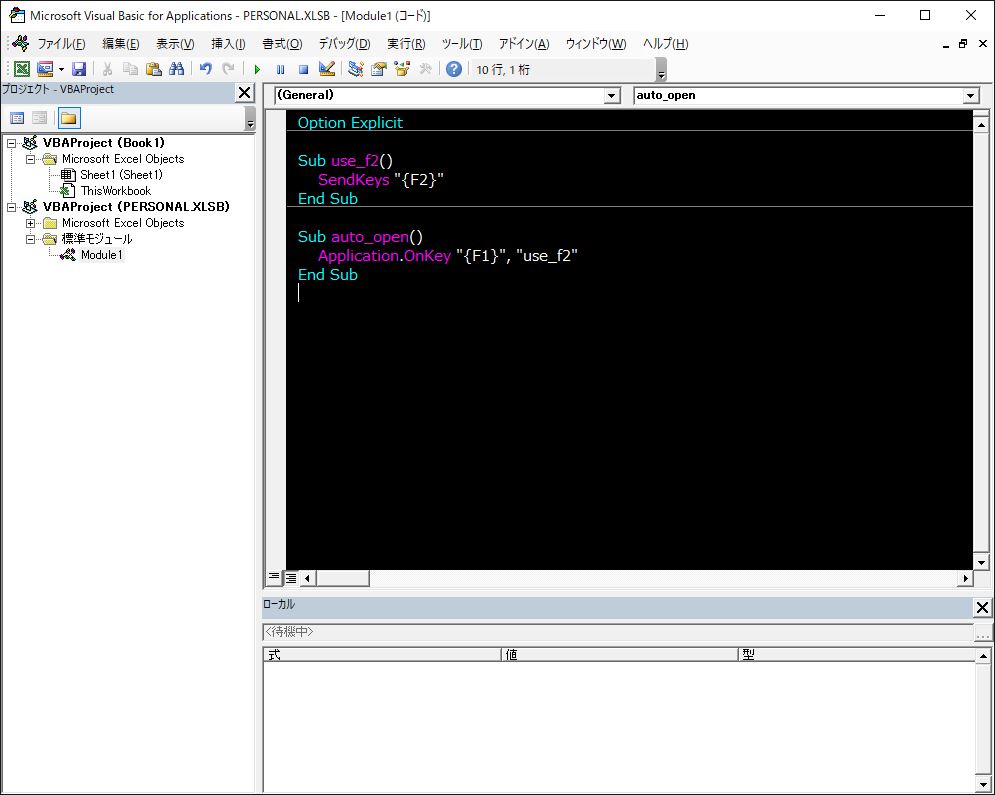Save the project with the floppy disk icon
This screenshot has width=995, height=795.
[x=78, y=69]
